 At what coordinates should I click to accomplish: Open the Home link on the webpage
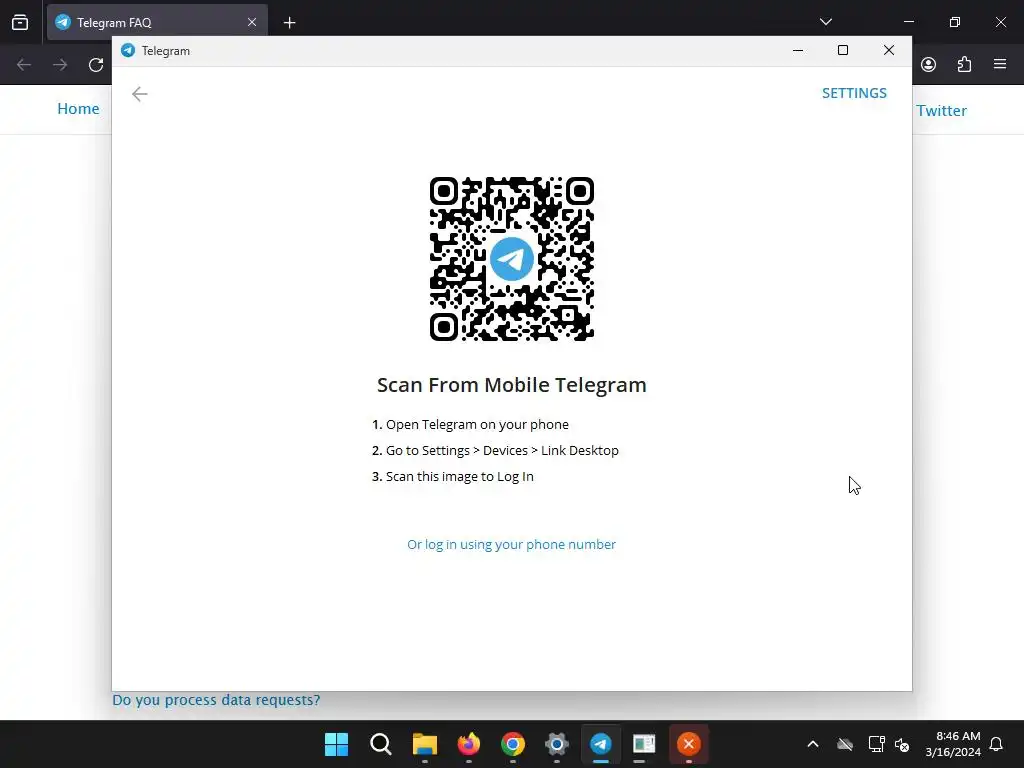click(78, 108)
